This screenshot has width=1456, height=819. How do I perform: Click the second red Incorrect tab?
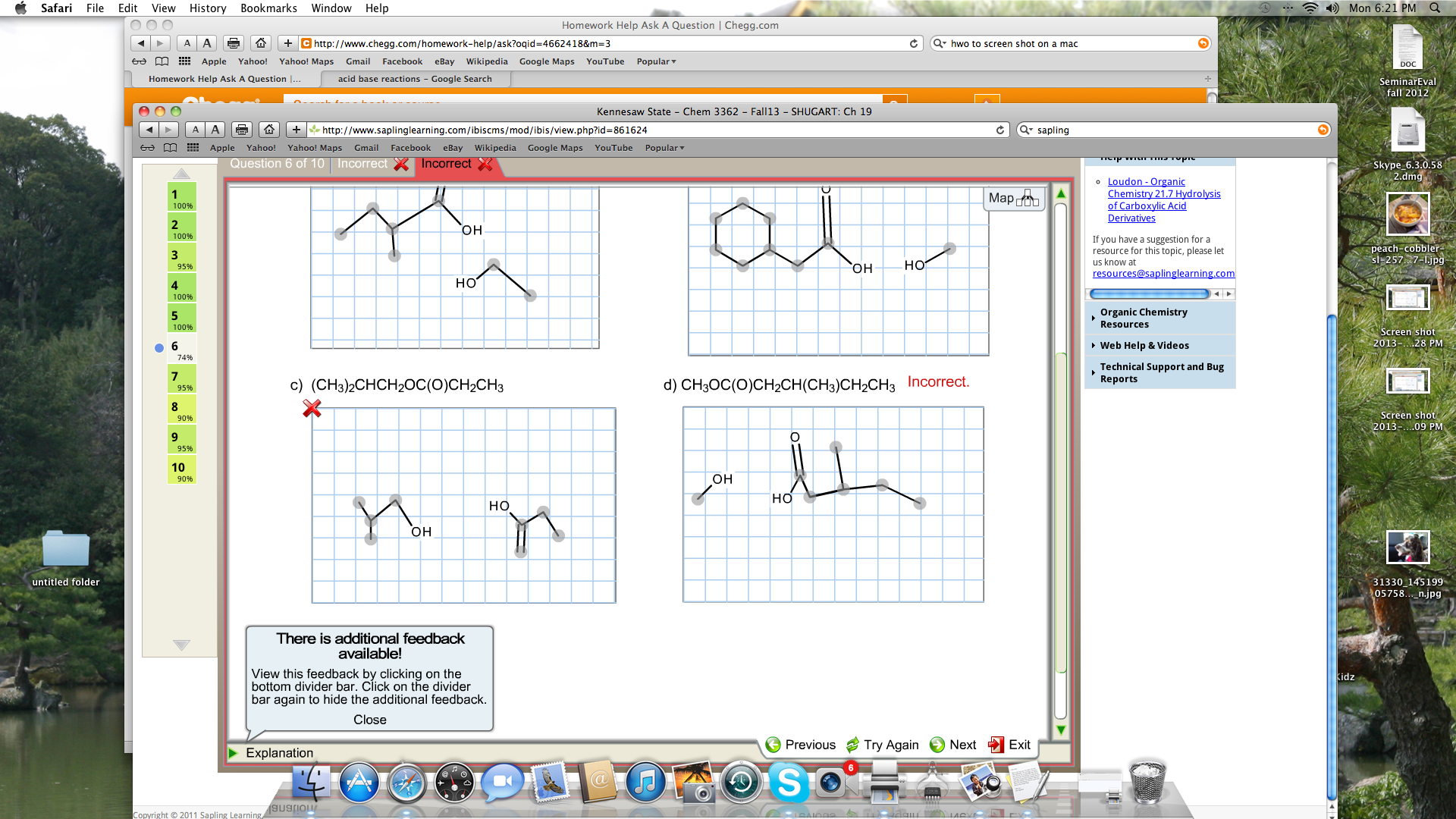click(457, 164)
